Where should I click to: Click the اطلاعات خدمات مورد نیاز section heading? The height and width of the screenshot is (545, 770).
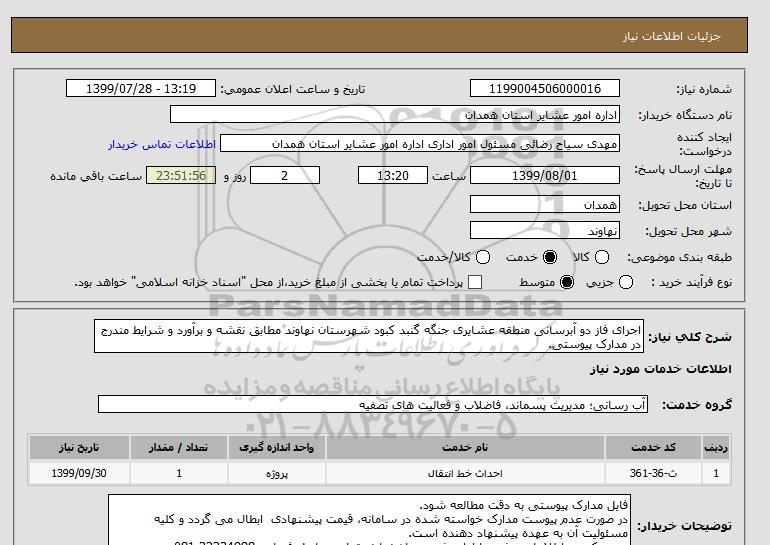pyautogui.click(x=660, y=369)
